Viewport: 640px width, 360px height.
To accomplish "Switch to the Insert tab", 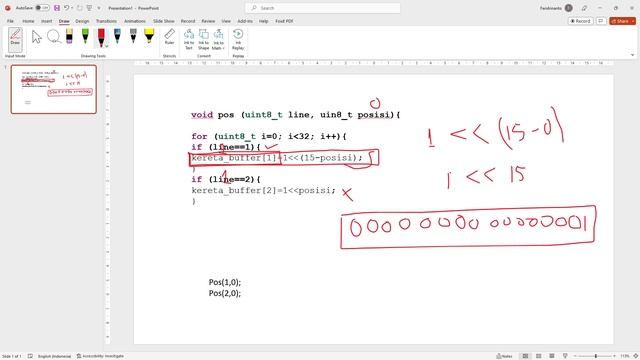I will point(47,21).
